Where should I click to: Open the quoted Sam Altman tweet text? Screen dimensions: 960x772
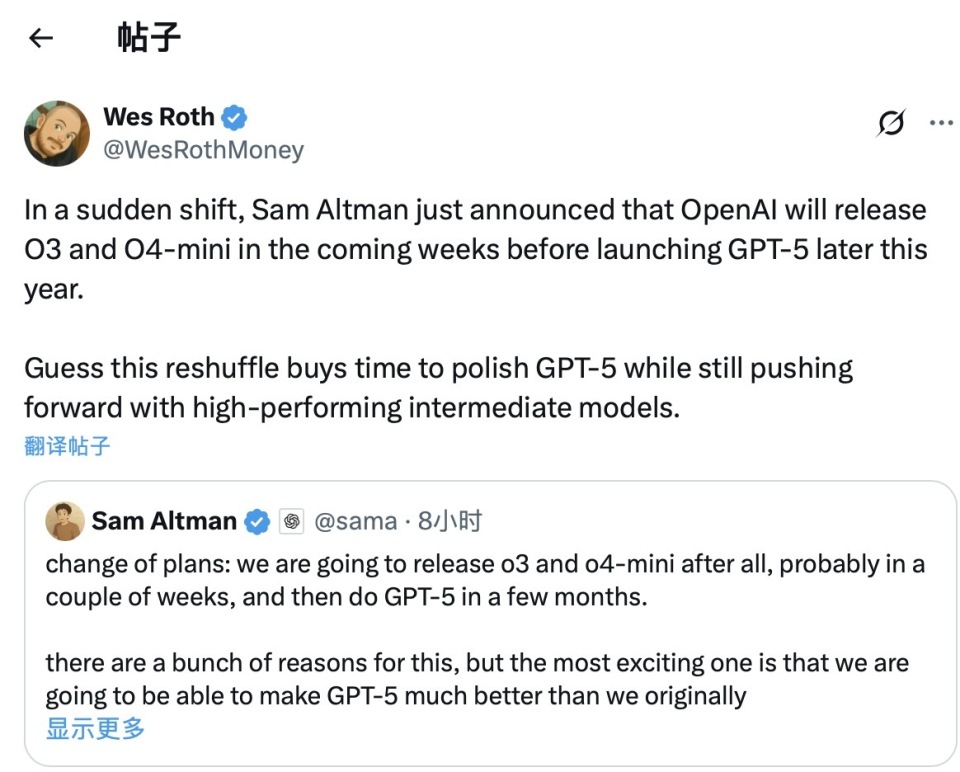pos(485,629)
